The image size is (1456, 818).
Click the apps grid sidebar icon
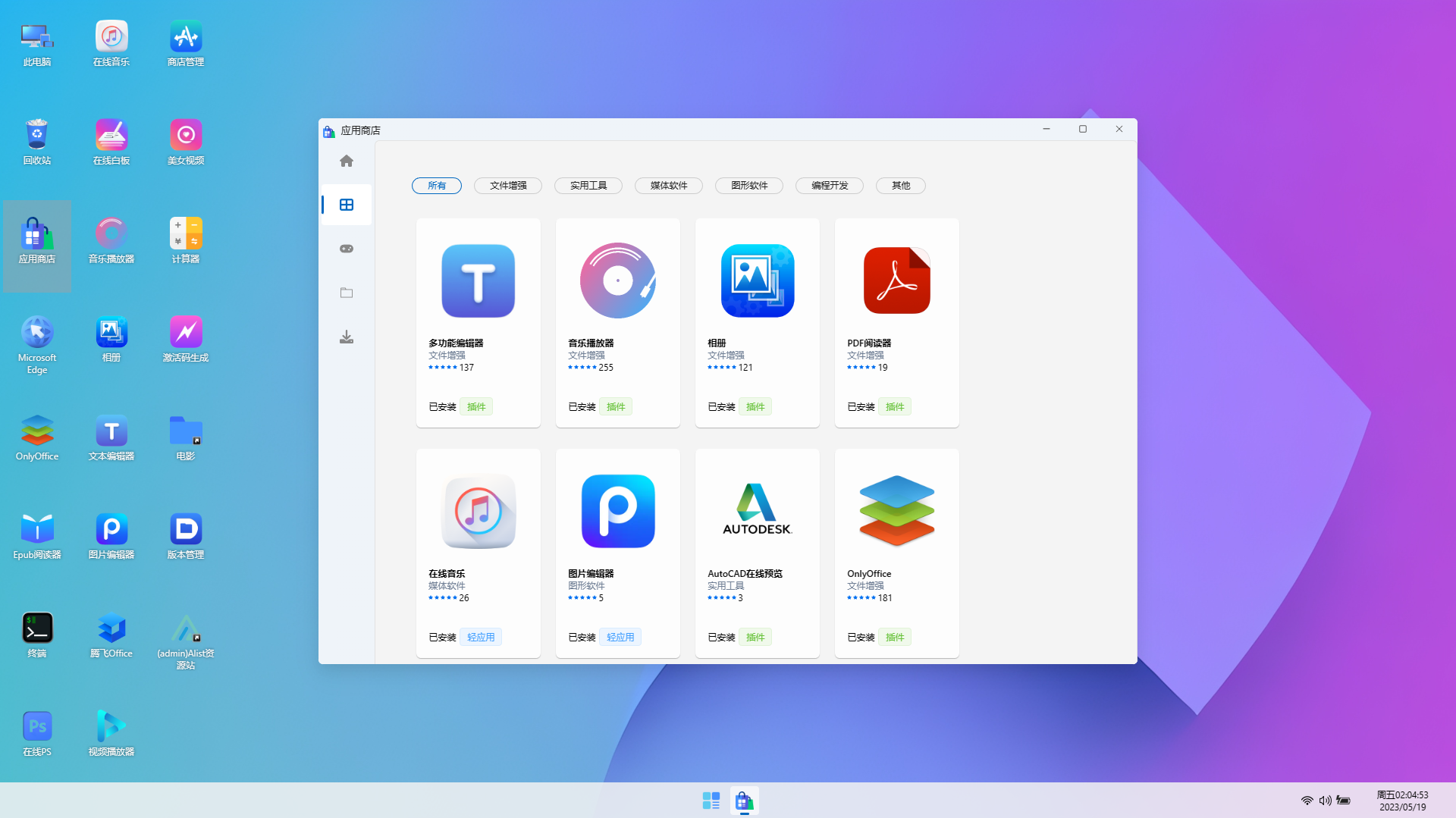click(x=347, y=205)
